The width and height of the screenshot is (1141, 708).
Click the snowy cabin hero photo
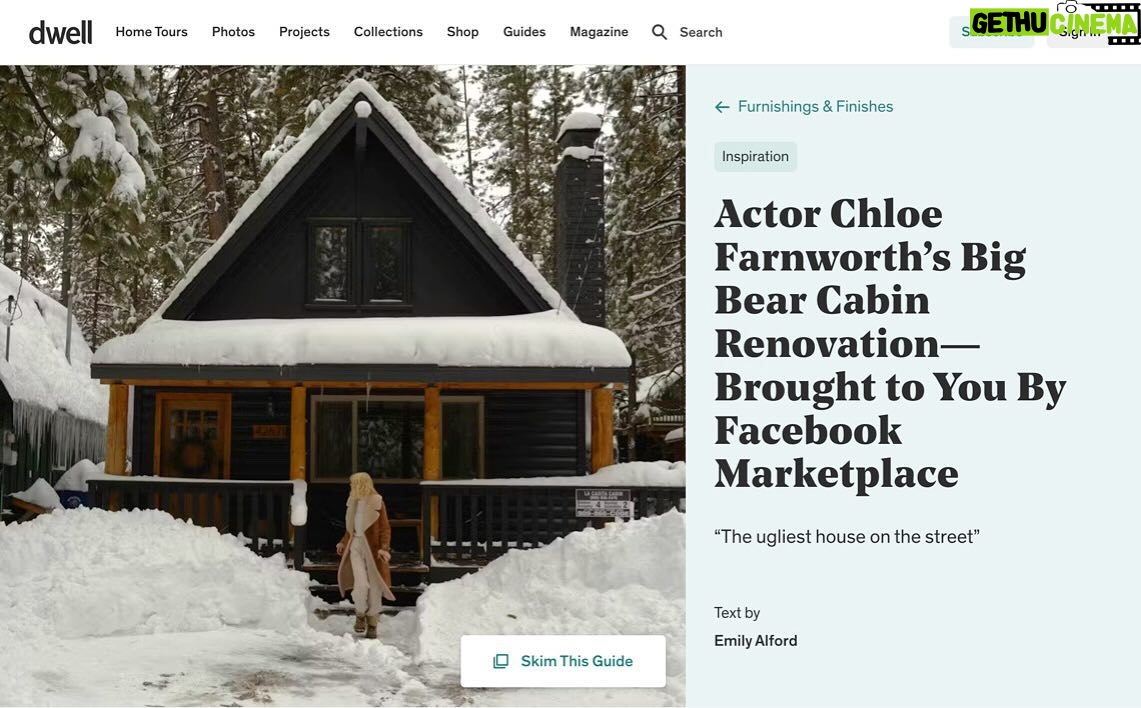pyautogui.click(x=342, y=386)
